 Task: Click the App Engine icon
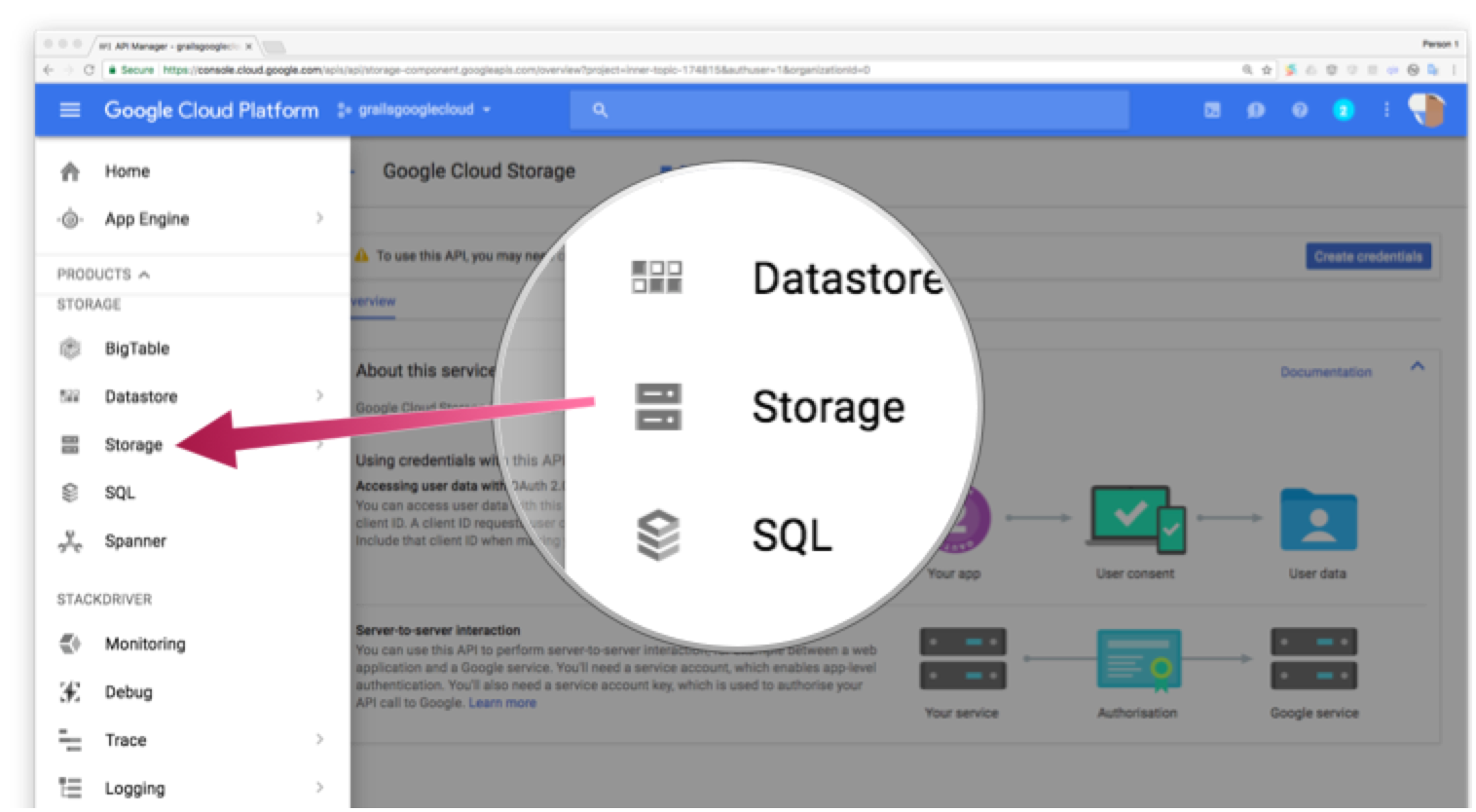click(70, 219)
